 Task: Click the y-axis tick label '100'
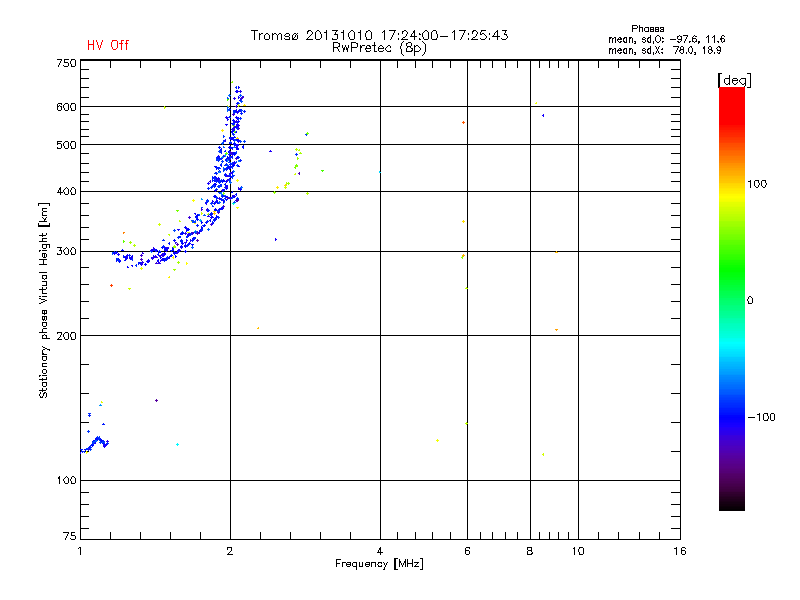[66, 481]
